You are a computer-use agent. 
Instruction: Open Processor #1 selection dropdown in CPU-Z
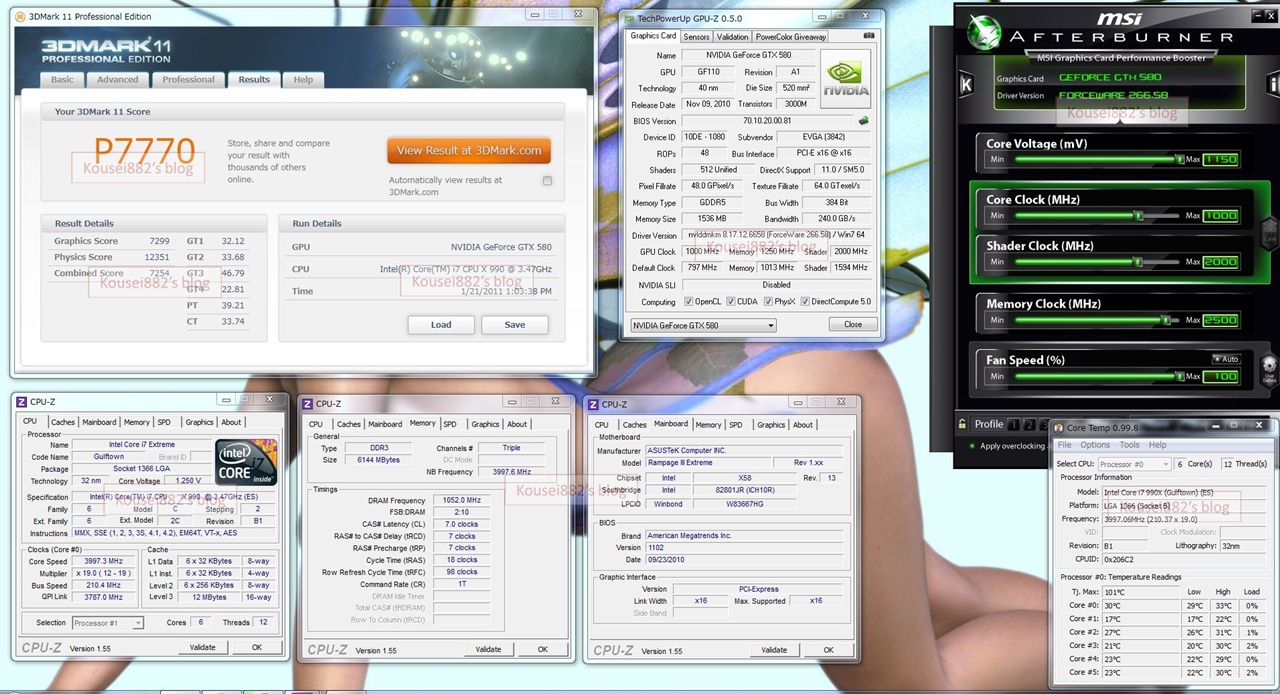[x=107, y=623]
